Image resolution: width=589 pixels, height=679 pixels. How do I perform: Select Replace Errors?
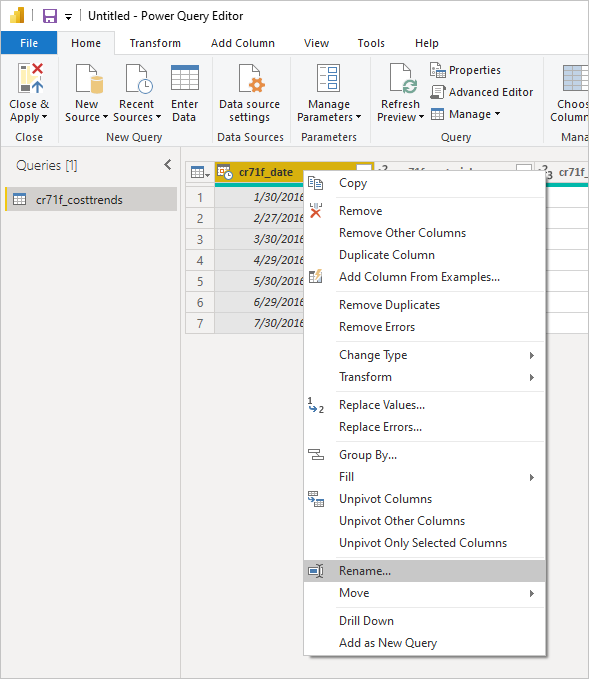pos(424,427)
